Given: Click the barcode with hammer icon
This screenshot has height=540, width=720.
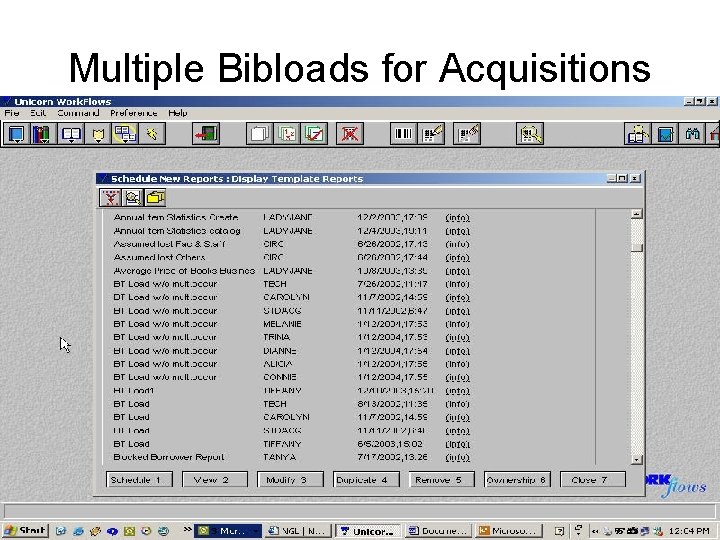Looking at the screenshot, I should coord(467,134).
